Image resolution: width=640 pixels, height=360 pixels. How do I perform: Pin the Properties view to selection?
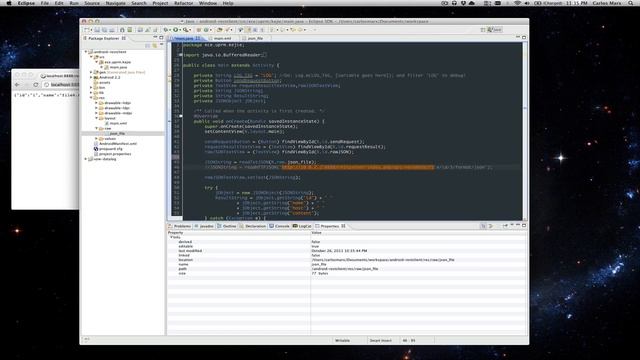(x=505, y=225)
